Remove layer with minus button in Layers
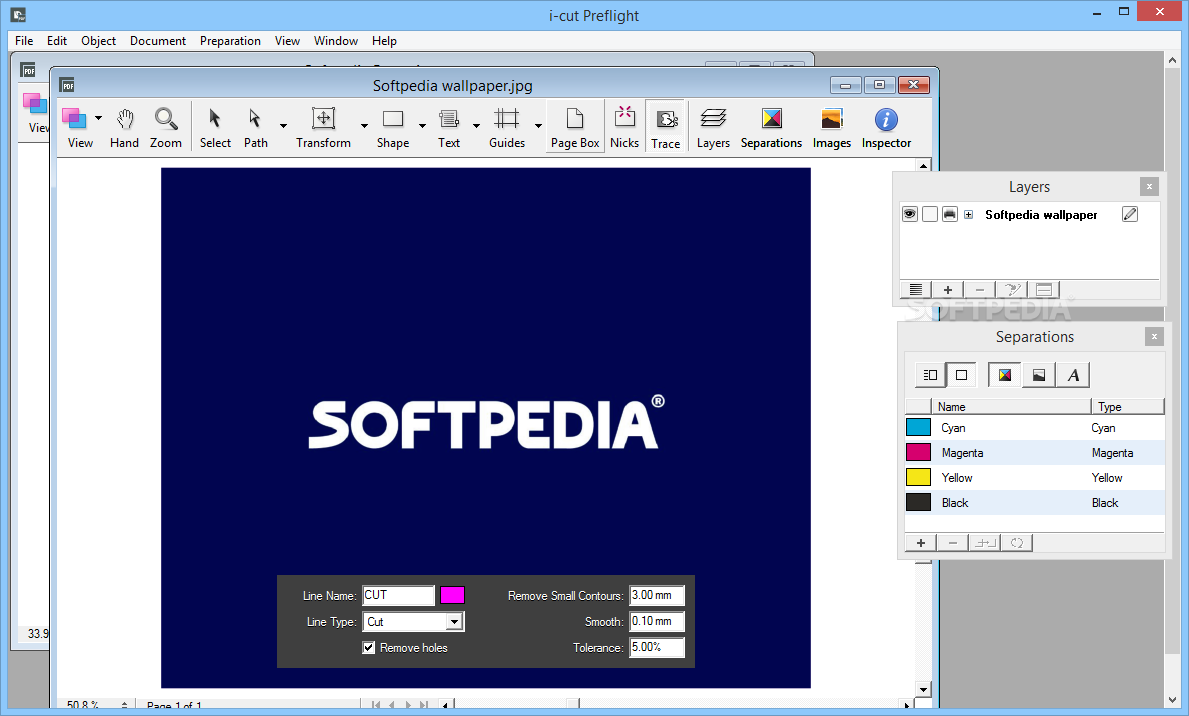1189x716 pixels. (x=980, y=290)
